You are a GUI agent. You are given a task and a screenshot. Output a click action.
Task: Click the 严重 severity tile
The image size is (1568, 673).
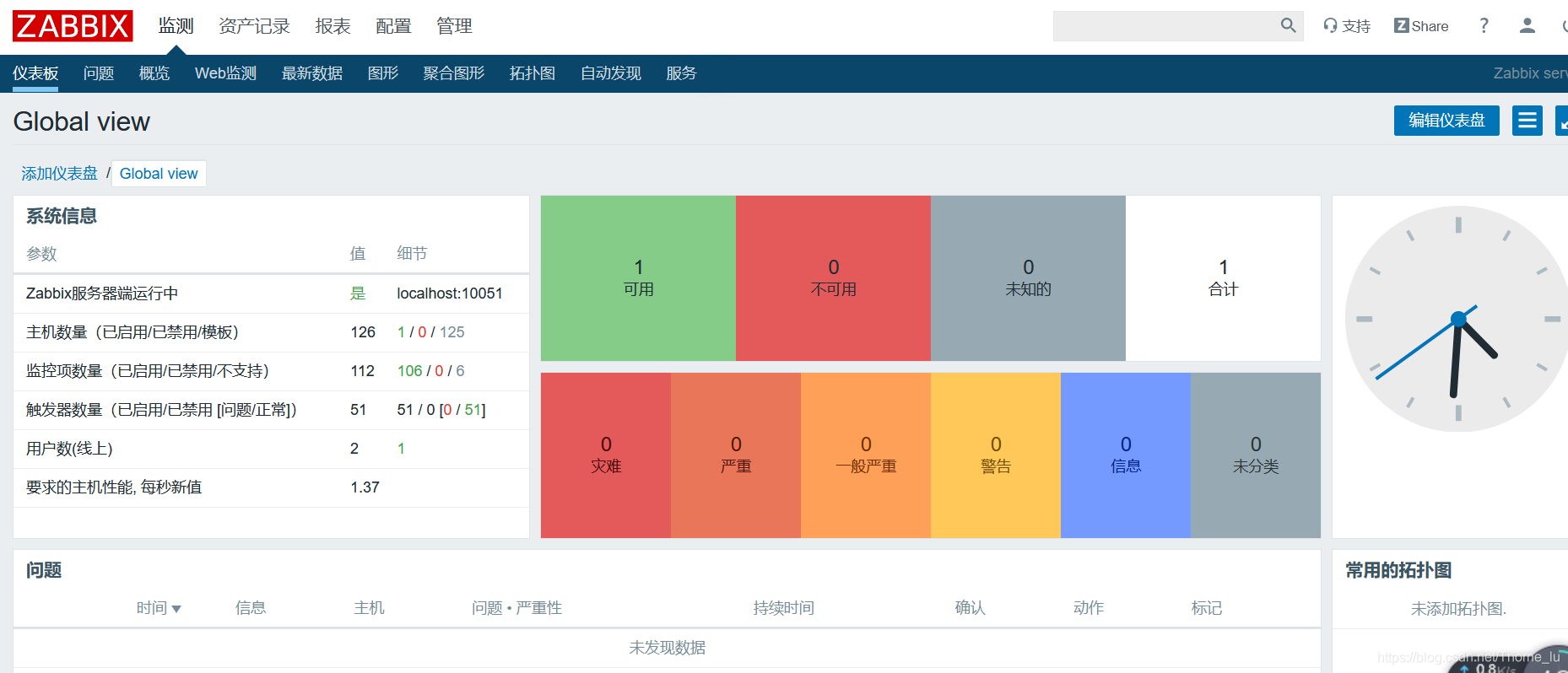736,455
